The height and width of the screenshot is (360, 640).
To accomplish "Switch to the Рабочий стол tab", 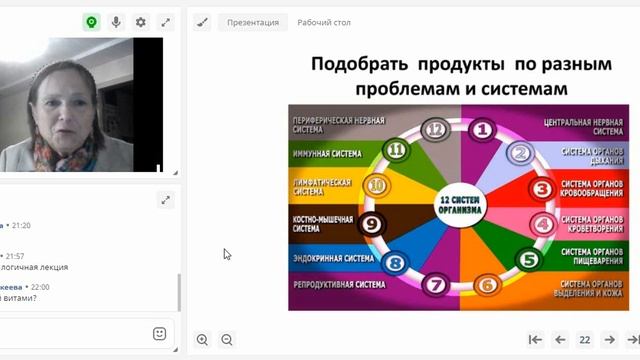I will click(x=324, y=22).
